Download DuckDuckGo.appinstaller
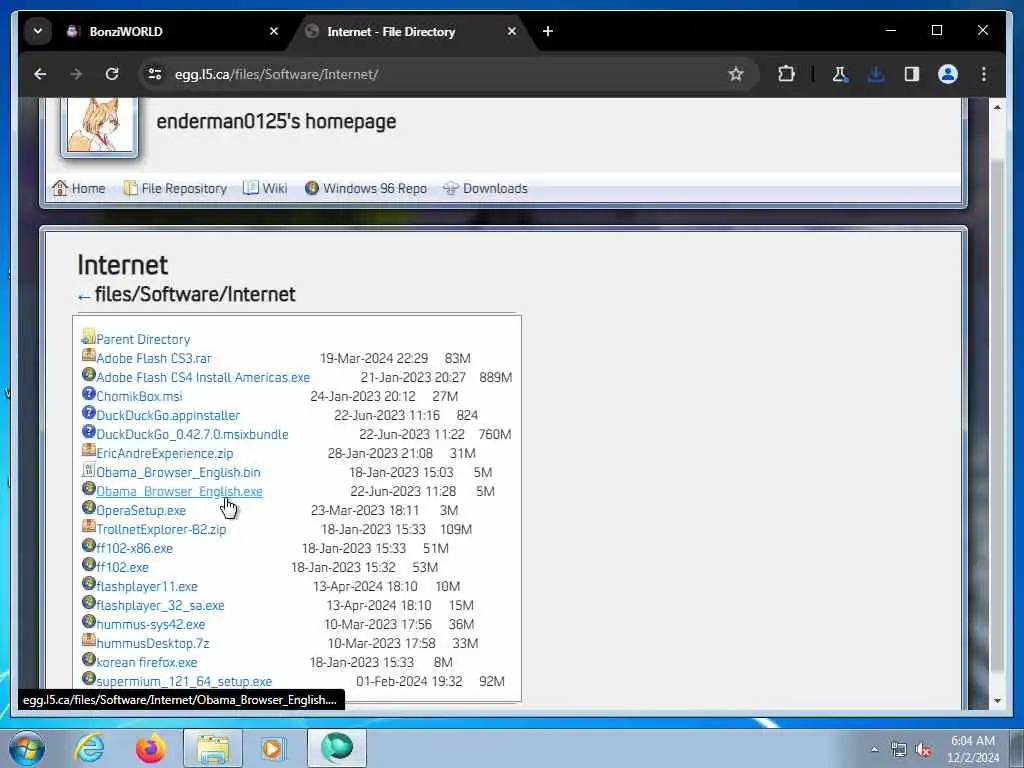The width and height of the screenshot is (1024, 768). [x=168, y=415]
